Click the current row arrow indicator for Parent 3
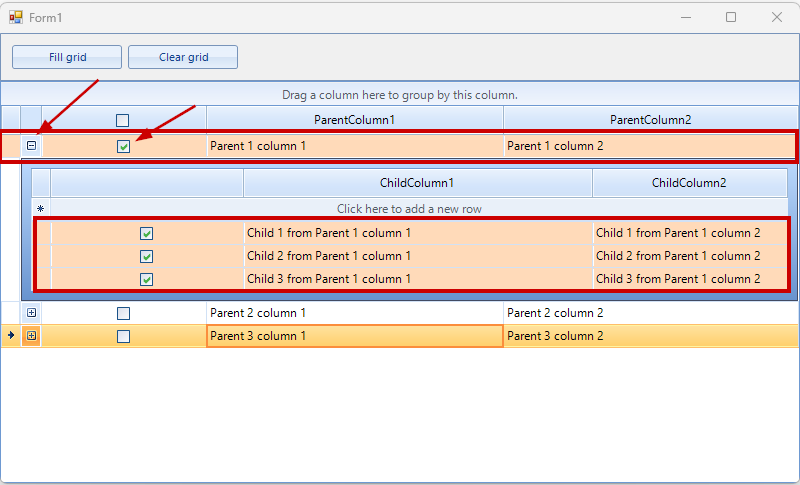This screenshot has height=485, width=800. [10, 335]
